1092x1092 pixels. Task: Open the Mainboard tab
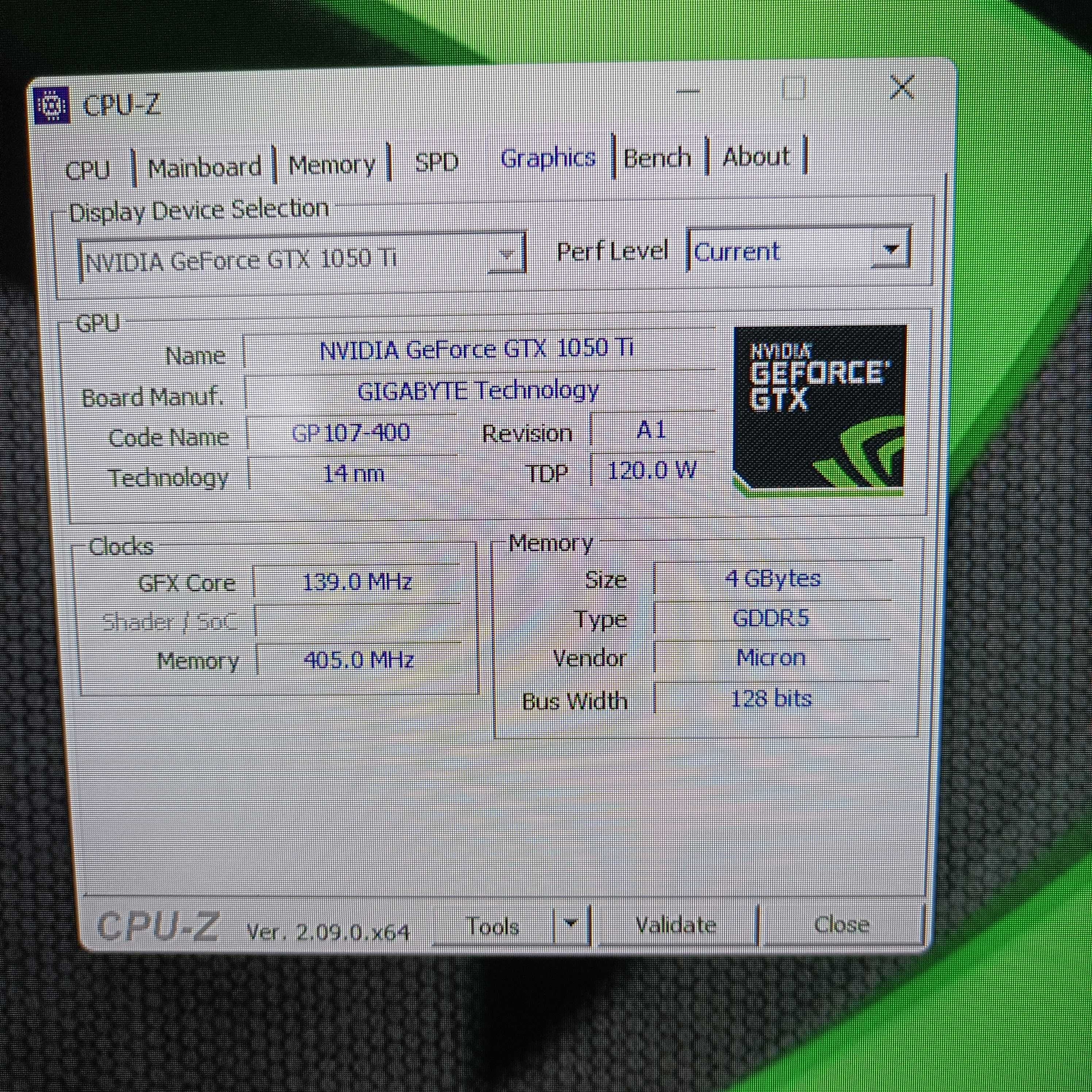tap(205, 167)
